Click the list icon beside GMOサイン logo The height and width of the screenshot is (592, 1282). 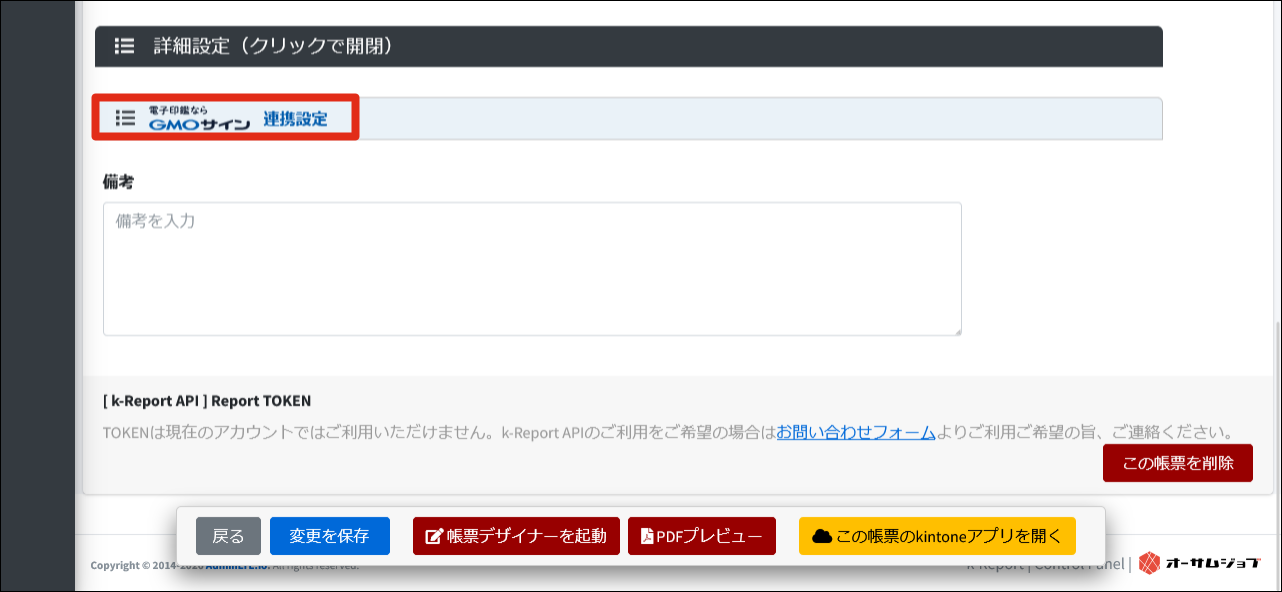pos(125,118)
